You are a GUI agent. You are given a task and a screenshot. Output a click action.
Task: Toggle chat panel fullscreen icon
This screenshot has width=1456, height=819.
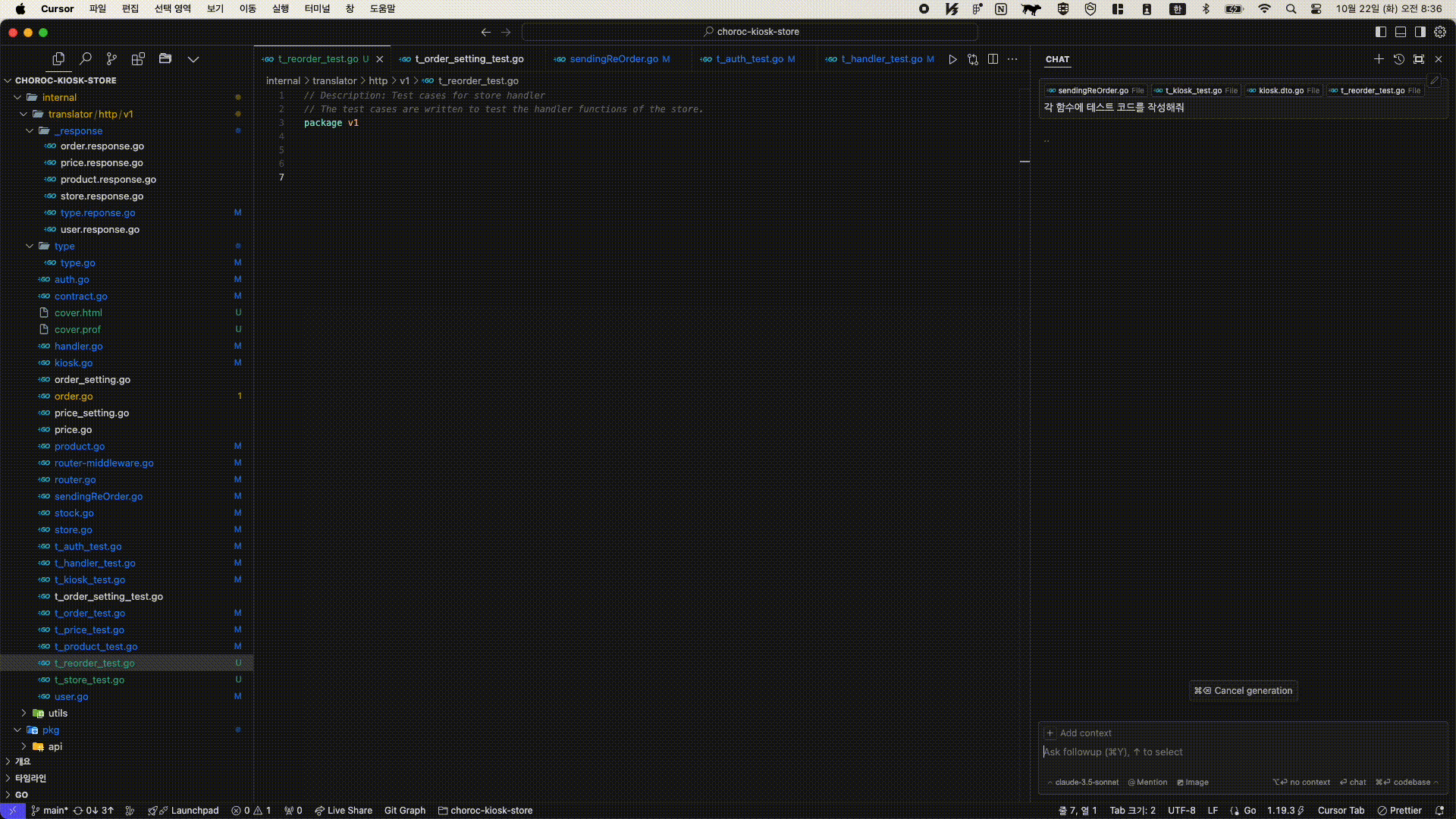[1419, 59]
